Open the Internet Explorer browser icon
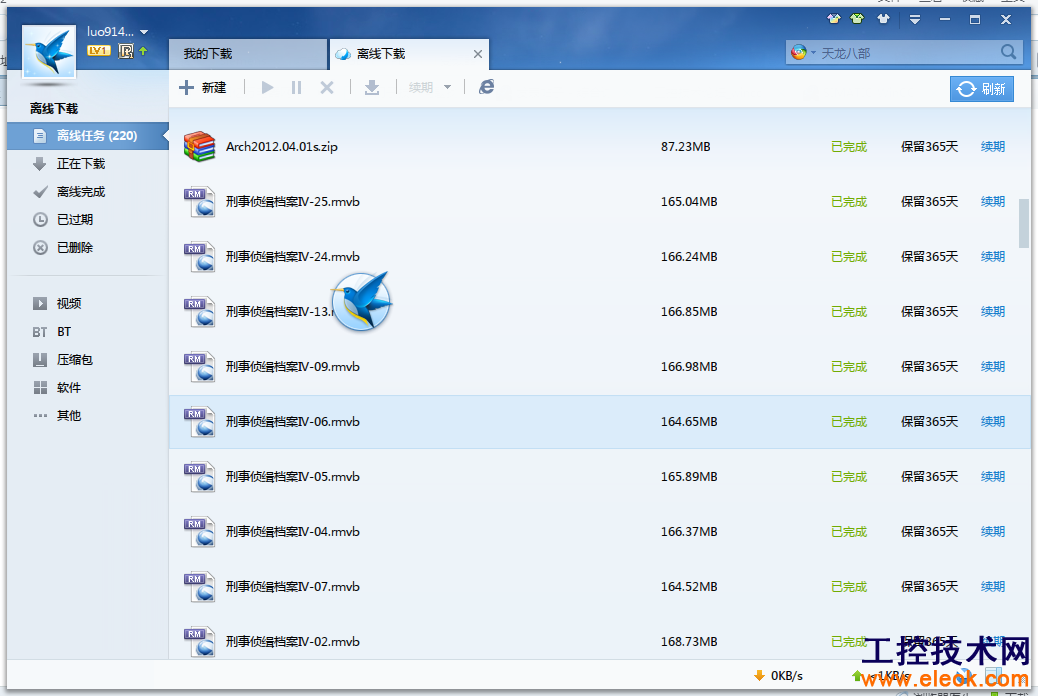This screenshot has width=1038, height=696. [x=487, y=87]
